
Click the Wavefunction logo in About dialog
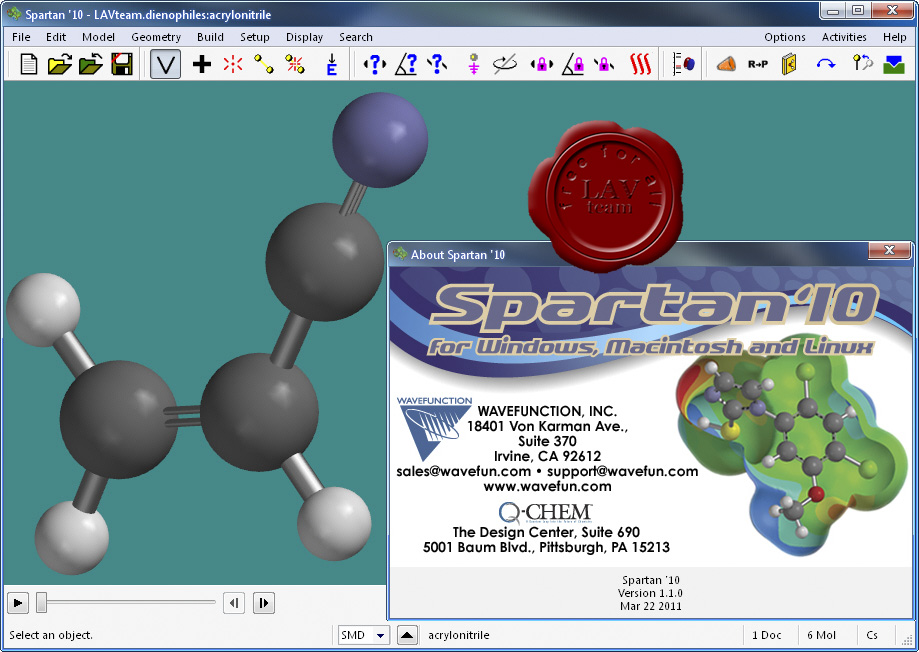pos(434,428)
